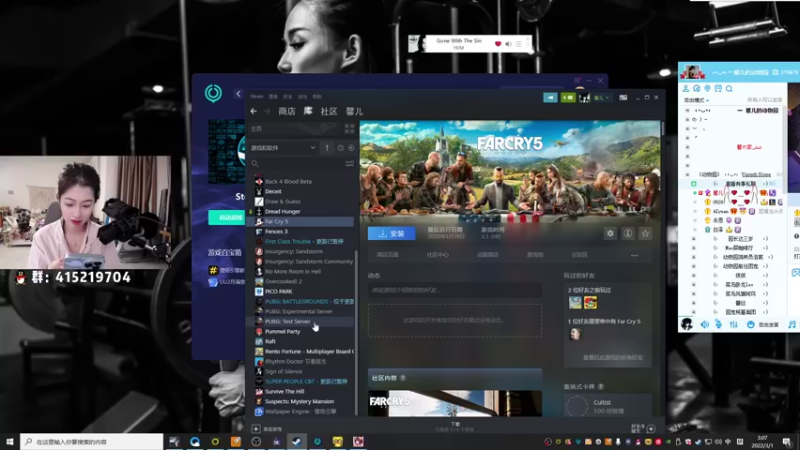This screenshot has height=450, width=800.
Task: Click the library search field
Action: pyautogui.click(x=297, y=164)
